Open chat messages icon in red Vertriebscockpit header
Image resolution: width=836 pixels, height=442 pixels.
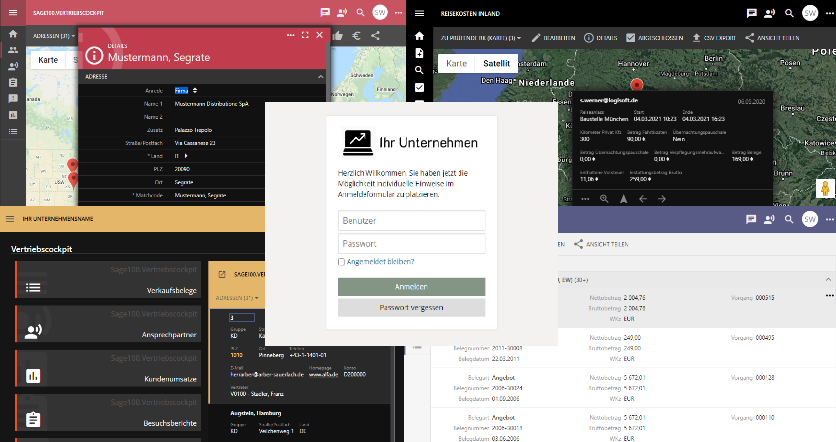[x=325, y=12]
